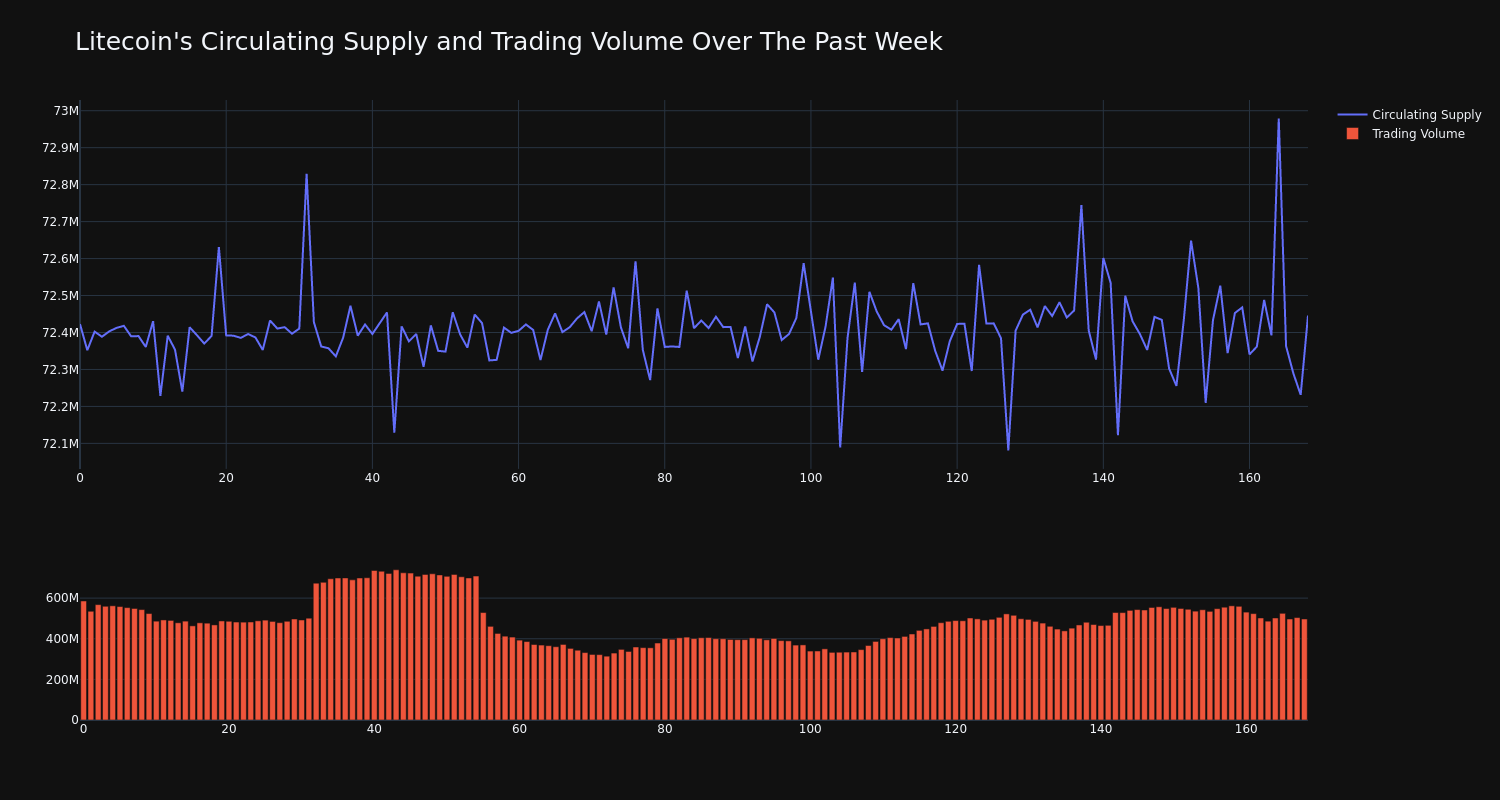The image size is (1500, 800).
Task: Click x-axis label 100 of volume chart
Action: 810,729
